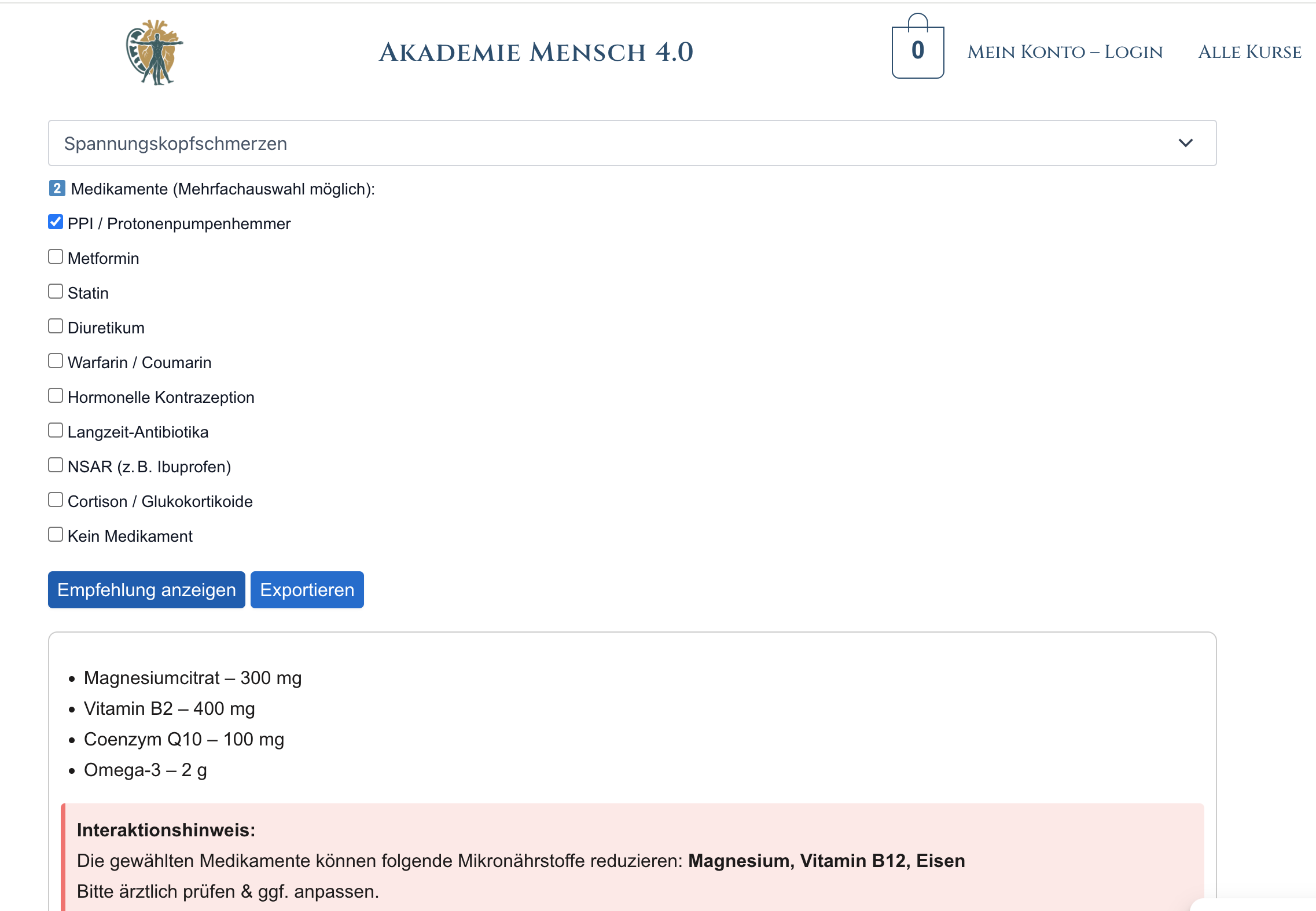Screen dimensions: 1316x911
Task: Go to Alle Kurse menu item
Action: pos(1249,52)
